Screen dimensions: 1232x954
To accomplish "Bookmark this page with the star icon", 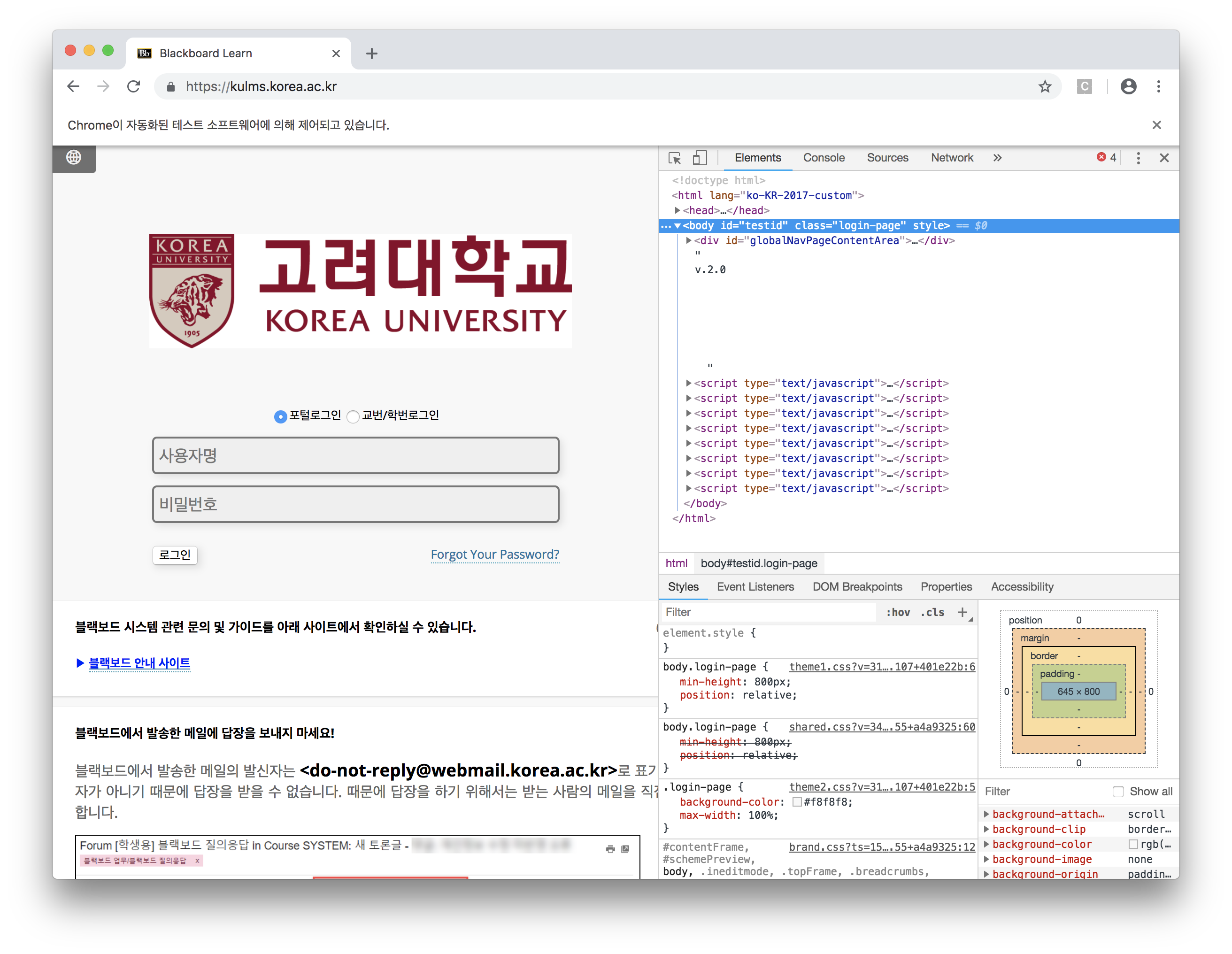I will [1045, 86].
